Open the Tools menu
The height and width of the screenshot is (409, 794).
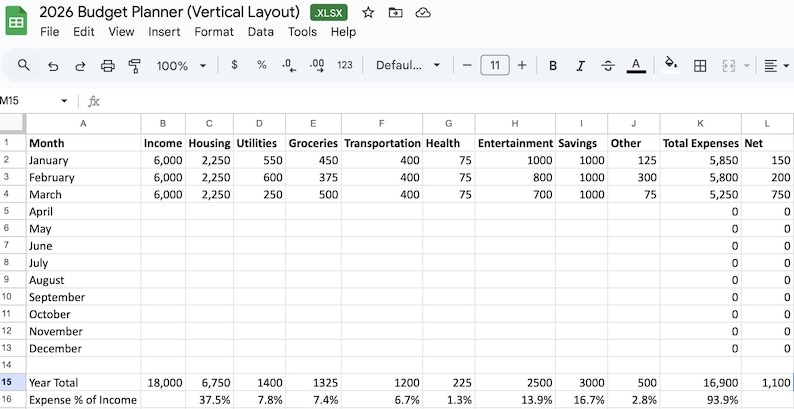[302, 32]
